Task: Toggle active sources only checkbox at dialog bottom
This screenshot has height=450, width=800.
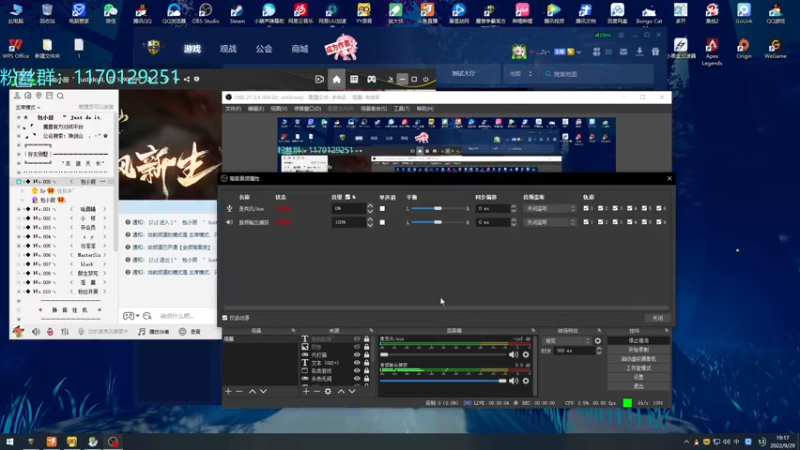Action: point(225,318)
